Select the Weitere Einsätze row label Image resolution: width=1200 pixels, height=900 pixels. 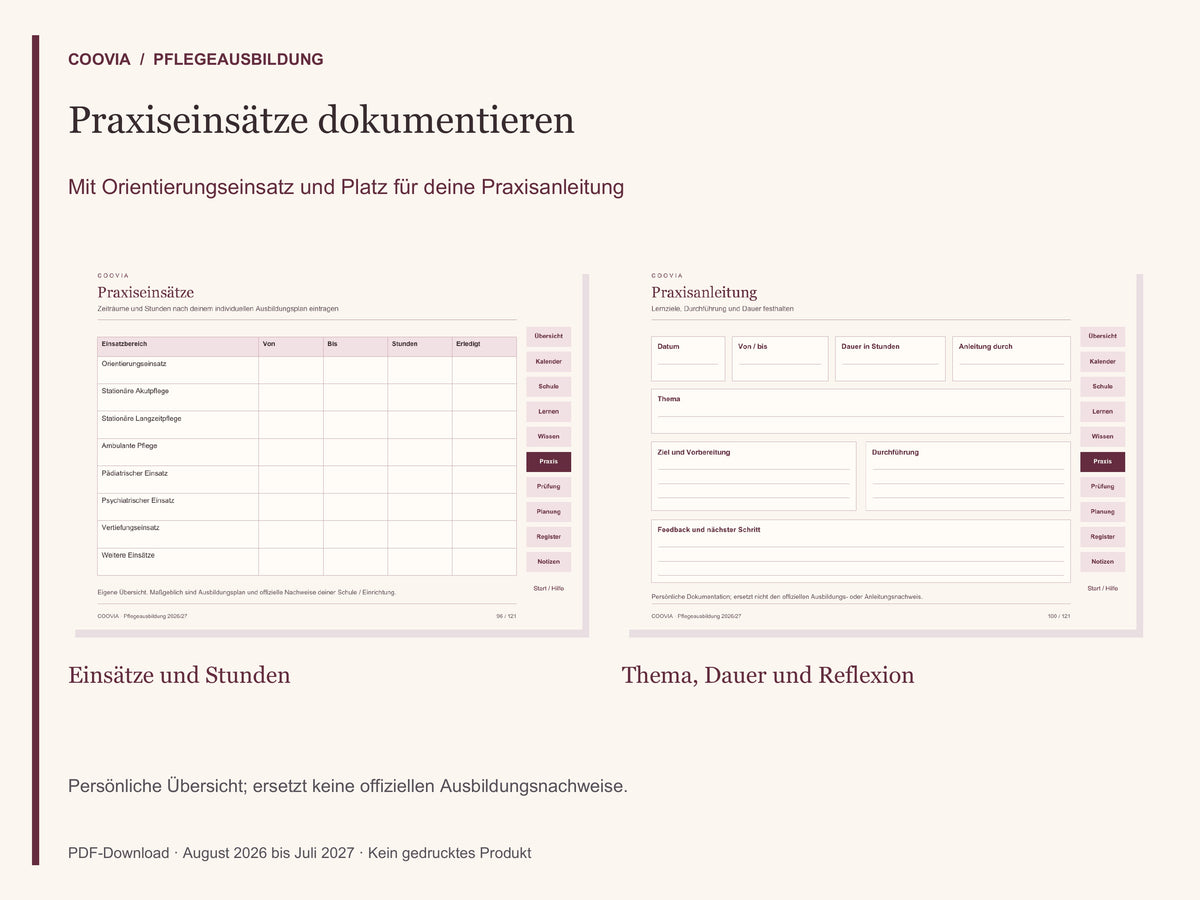(128, 555)
